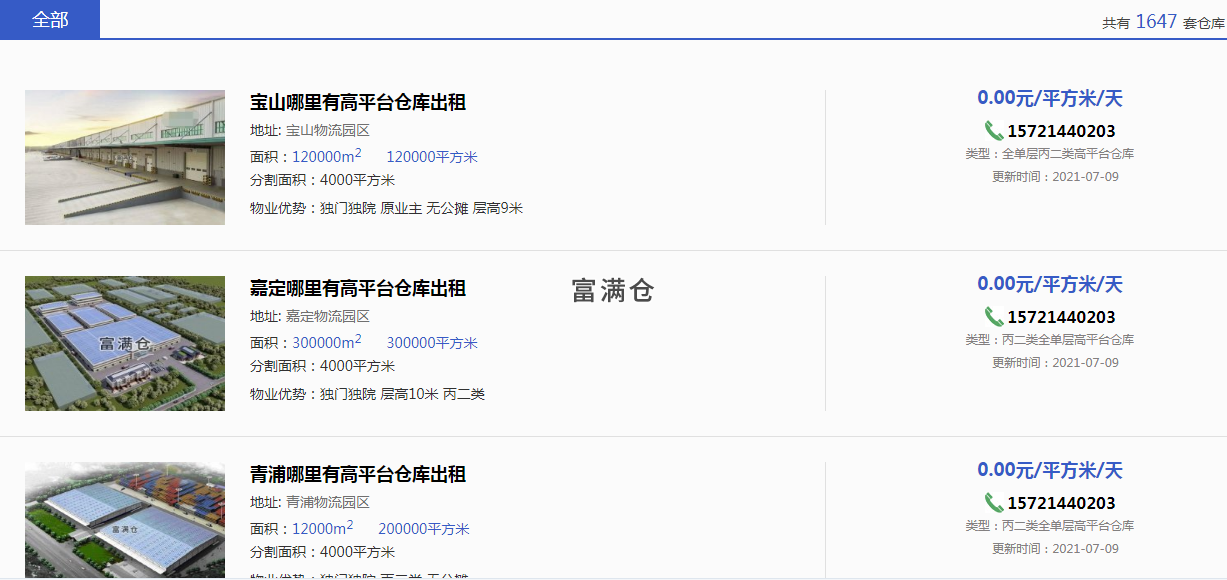
Task: Click the 300000平方米 area link
Action: click(x=432, y=342)
